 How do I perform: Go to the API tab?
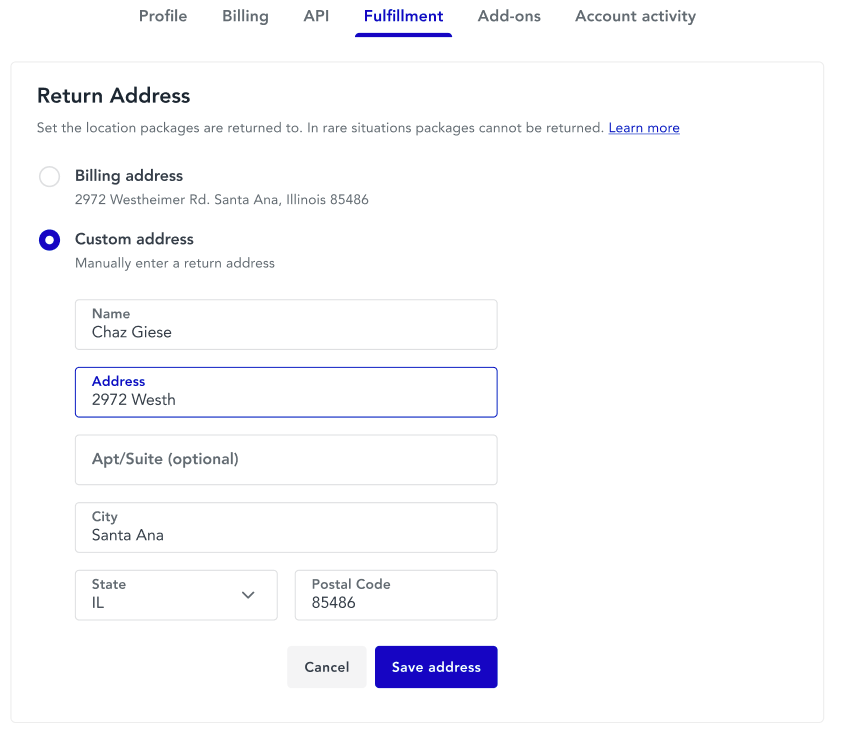coord(316,16)
